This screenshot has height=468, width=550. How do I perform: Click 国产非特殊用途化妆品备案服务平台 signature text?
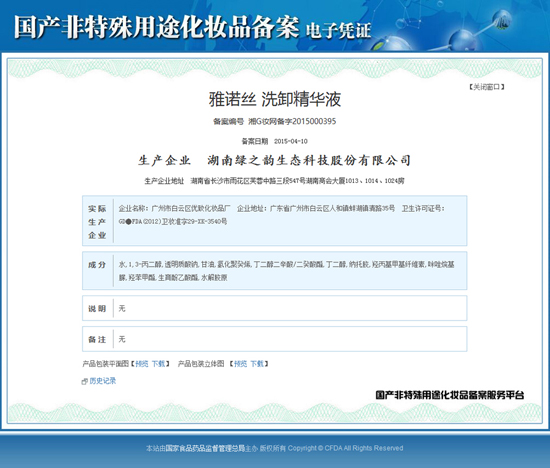click(x=450, y=395)
